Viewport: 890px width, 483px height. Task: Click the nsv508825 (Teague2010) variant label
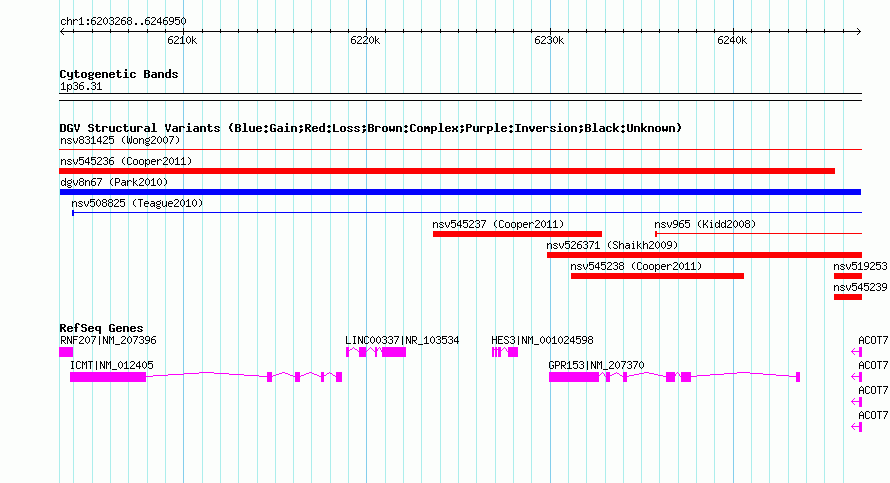pyautogui.click(x=137, y=203)
